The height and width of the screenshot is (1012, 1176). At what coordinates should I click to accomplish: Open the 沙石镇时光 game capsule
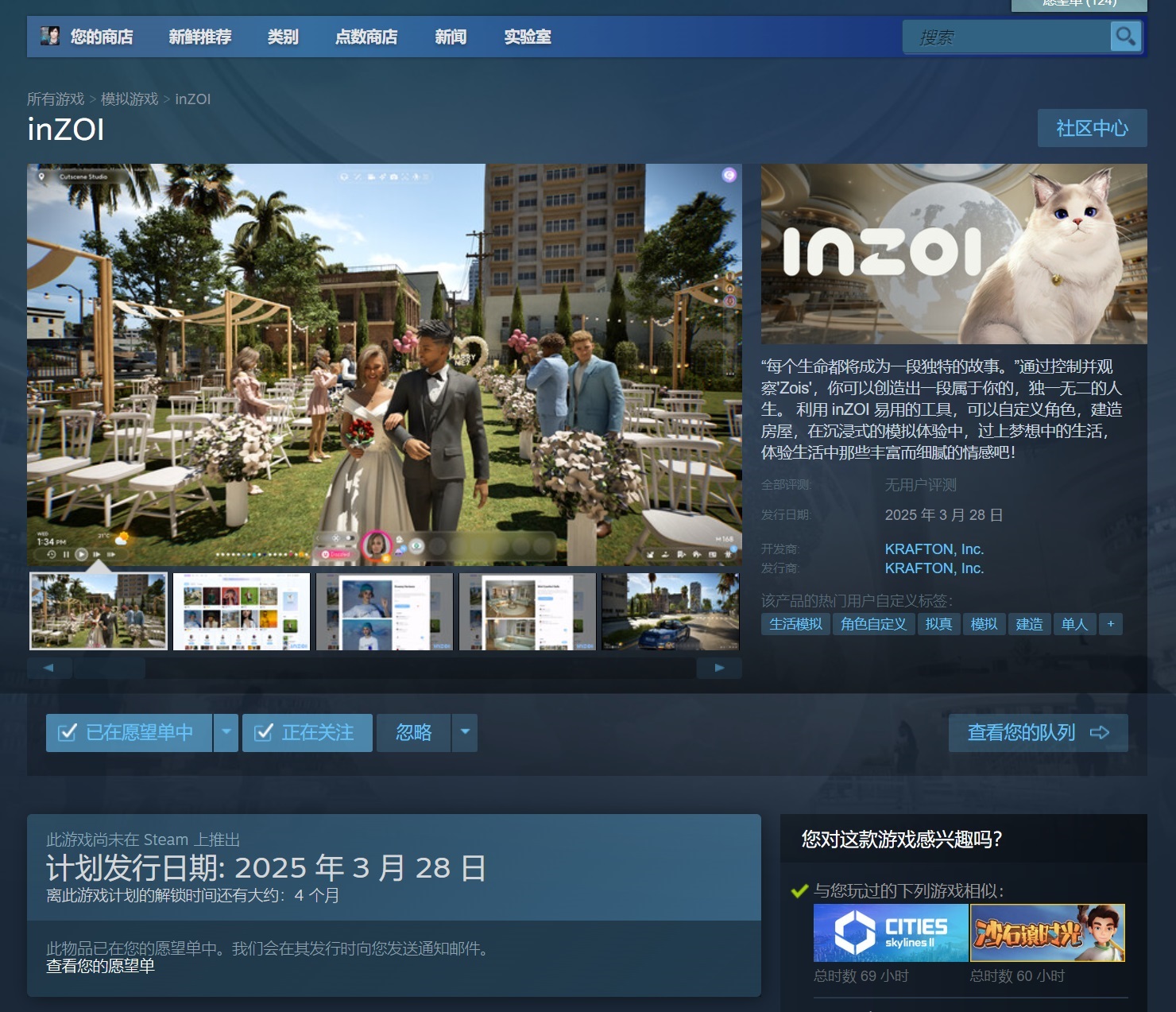pos(1047,933)
